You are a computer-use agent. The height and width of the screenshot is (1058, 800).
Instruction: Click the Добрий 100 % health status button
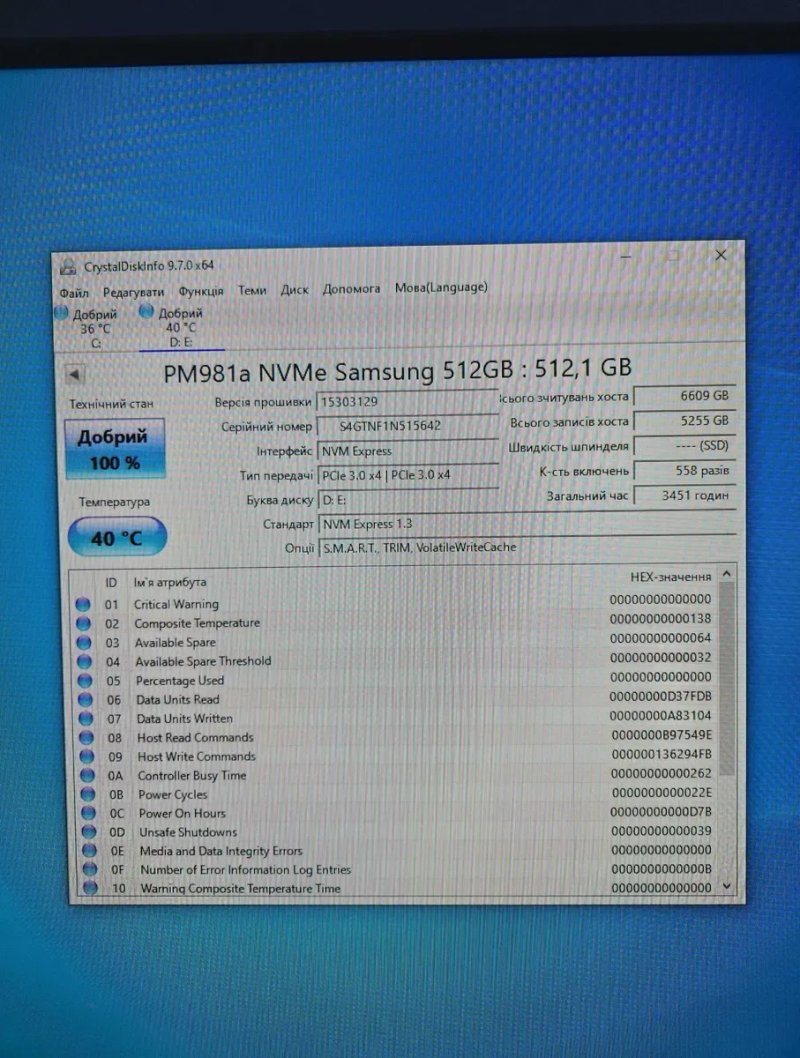click(x=114, y=449)
